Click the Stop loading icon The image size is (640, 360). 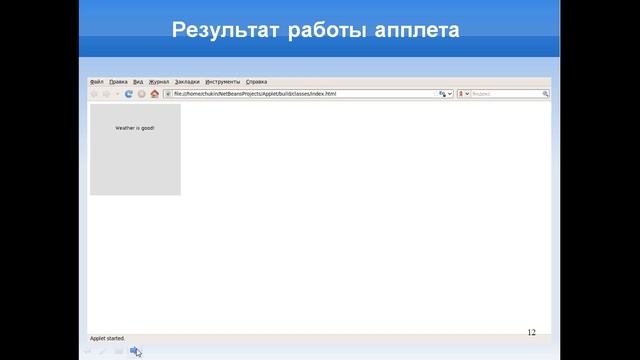click(x=142, y=94)
